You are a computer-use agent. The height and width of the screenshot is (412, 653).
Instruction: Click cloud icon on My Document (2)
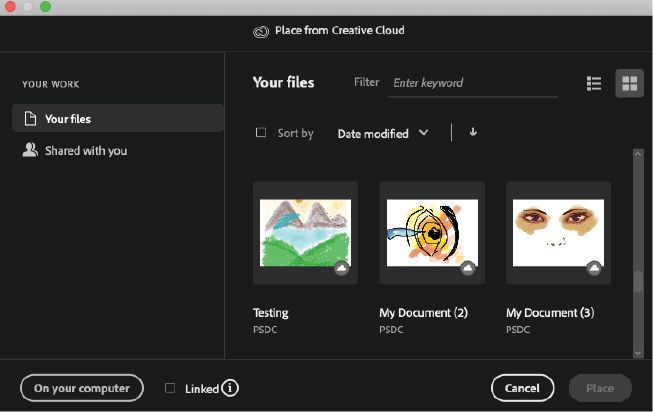pos(467,268)
